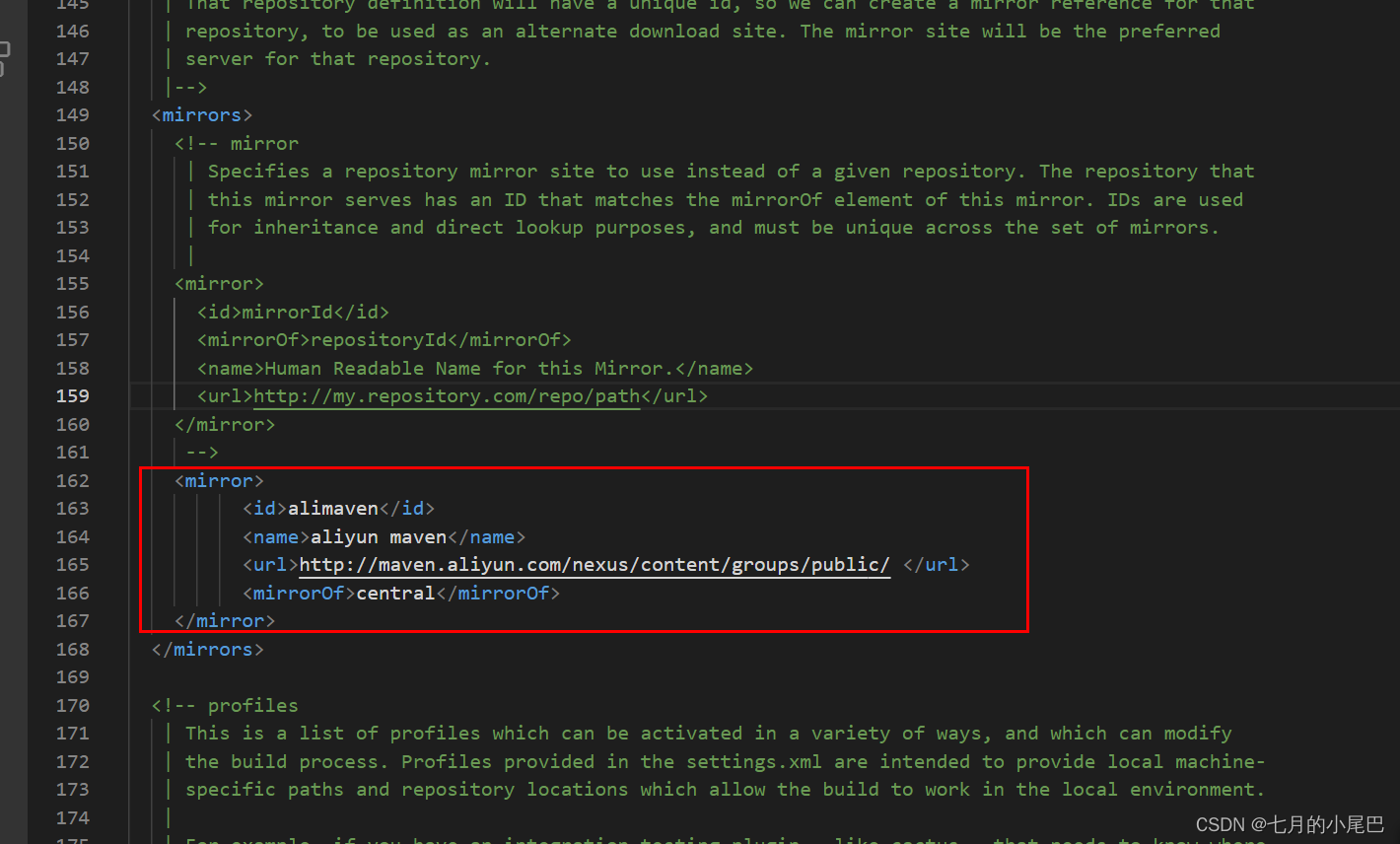Click the '<!-- profiles' comment line
The height and width of the screenshot is (844, 1400).
[x=225, y=706]
